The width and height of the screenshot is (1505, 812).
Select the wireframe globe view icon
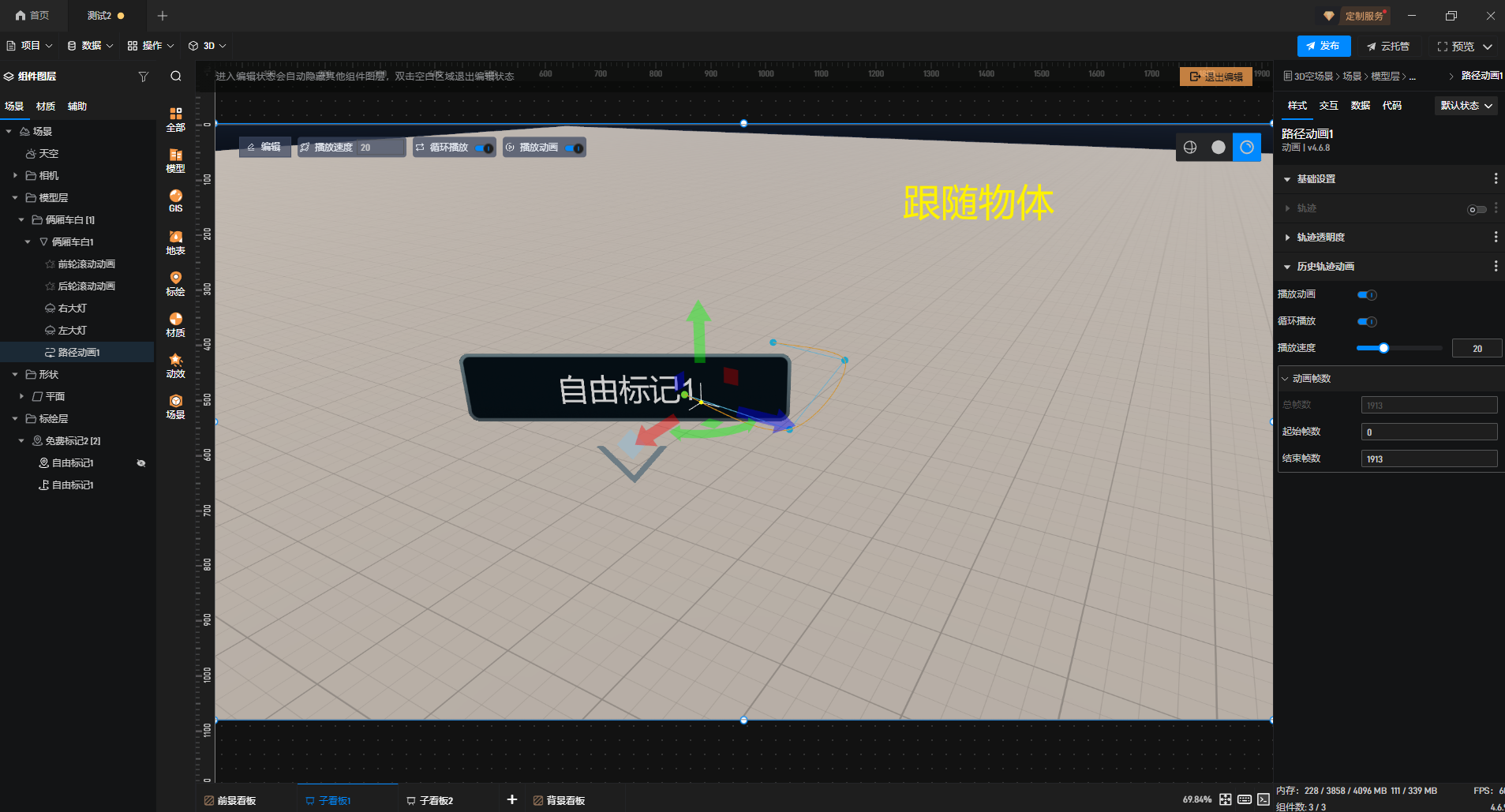(x=1190, y=148)
